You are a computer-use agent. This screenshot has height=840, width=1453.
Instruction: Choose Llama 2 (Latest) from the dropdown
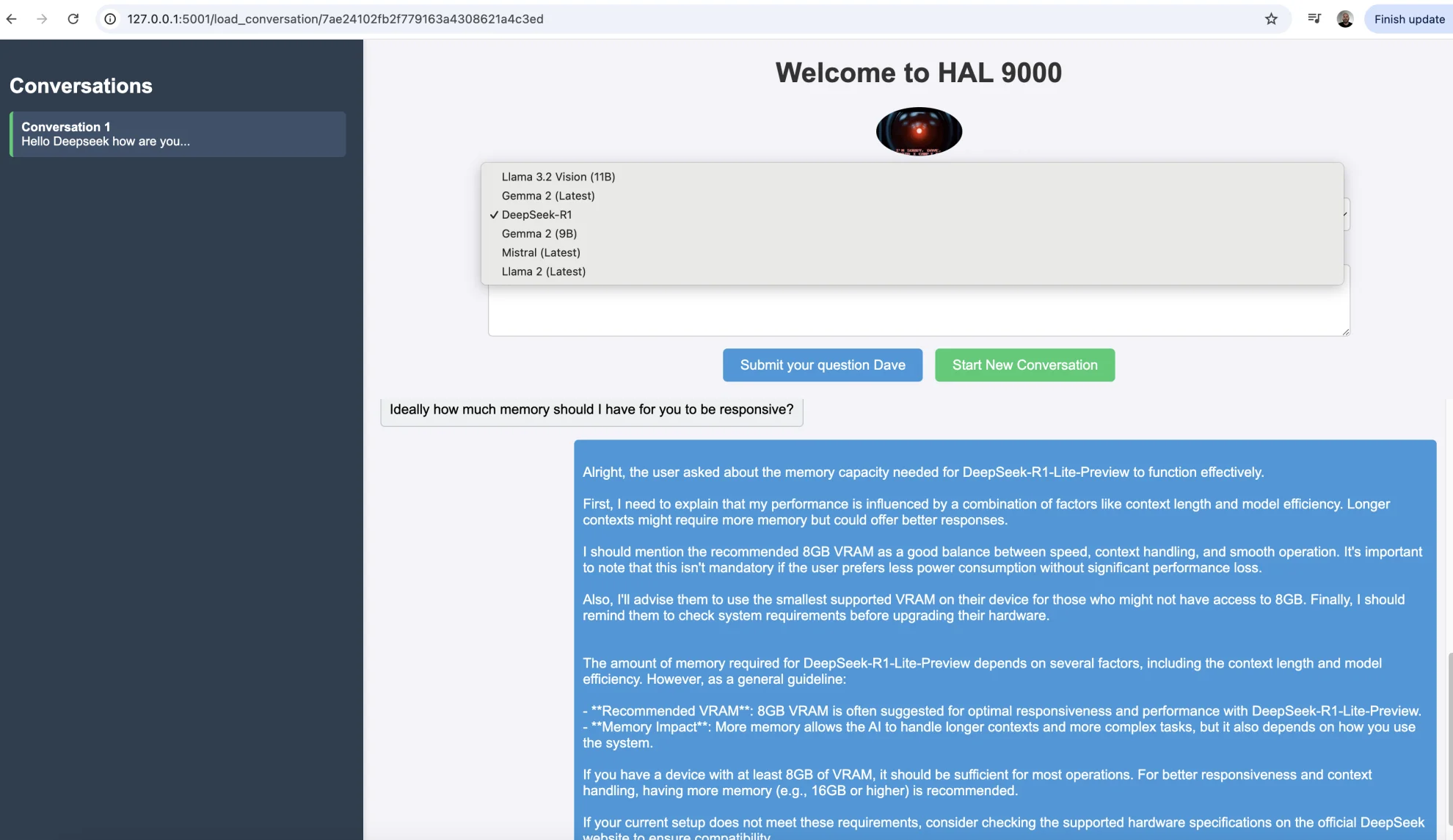912,272
